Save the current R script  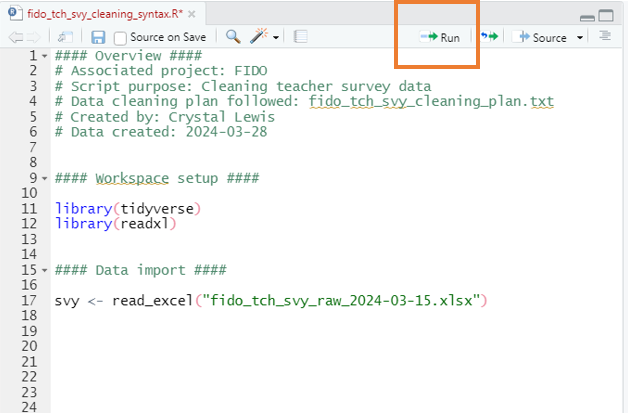click(x=98, y=37)
